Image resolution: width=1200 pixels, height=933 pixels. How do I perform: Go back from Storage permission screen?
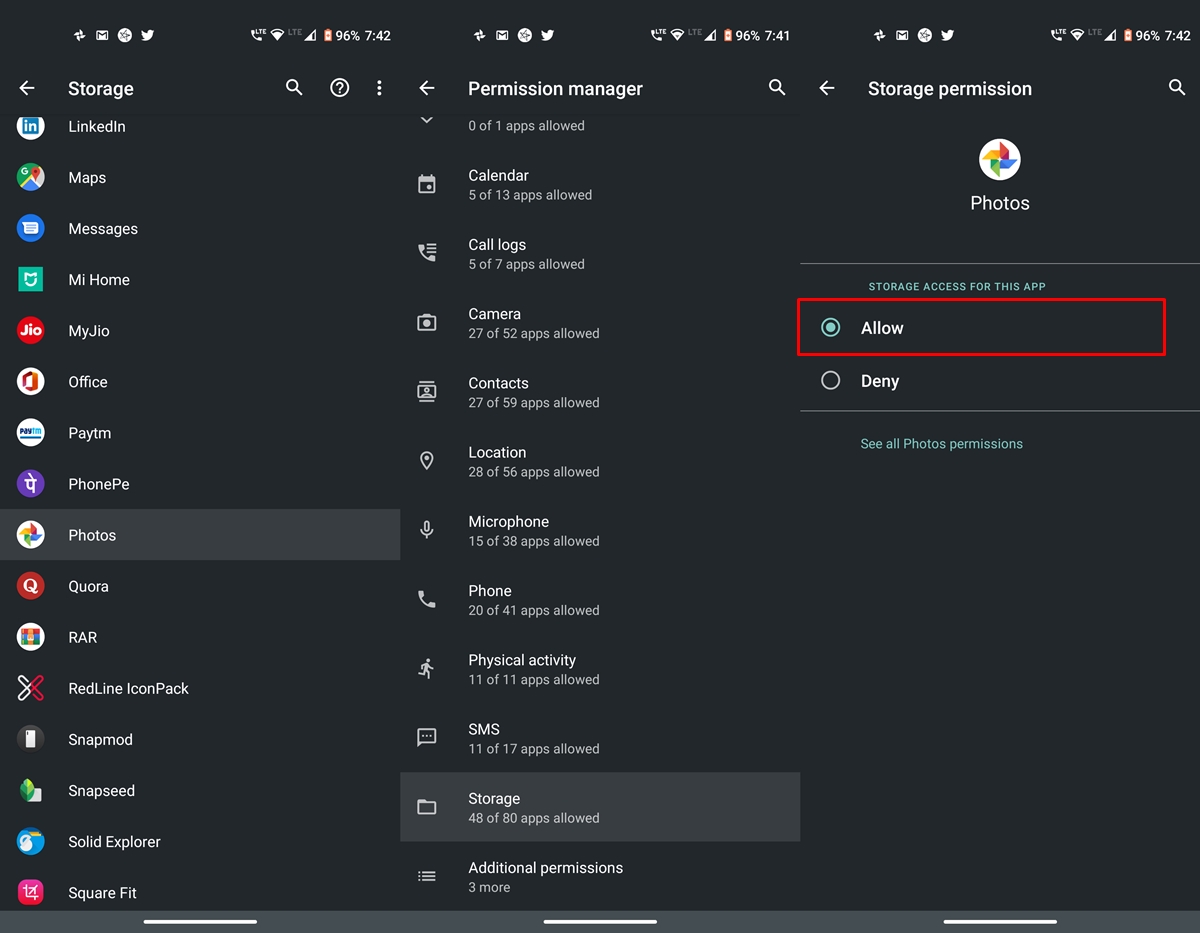tap(827, 88)
